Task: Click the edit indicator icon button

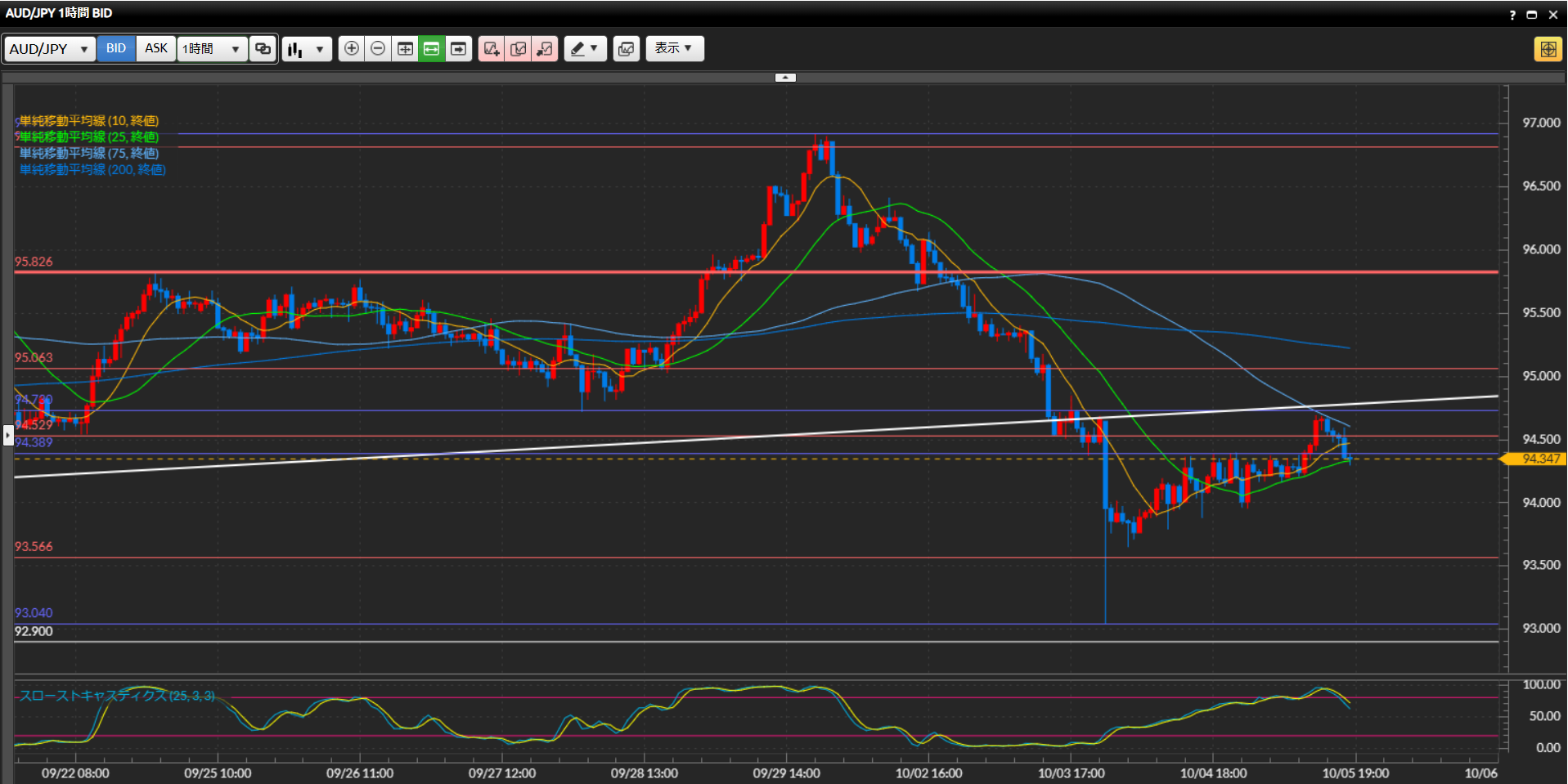Action: 518,49
